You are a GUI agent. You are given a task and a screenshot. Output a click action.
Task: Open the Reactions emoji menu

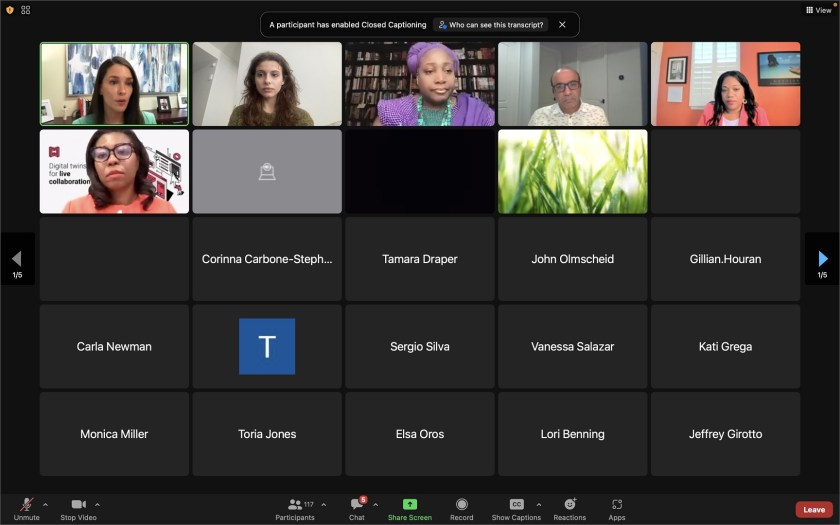(570, 505)
